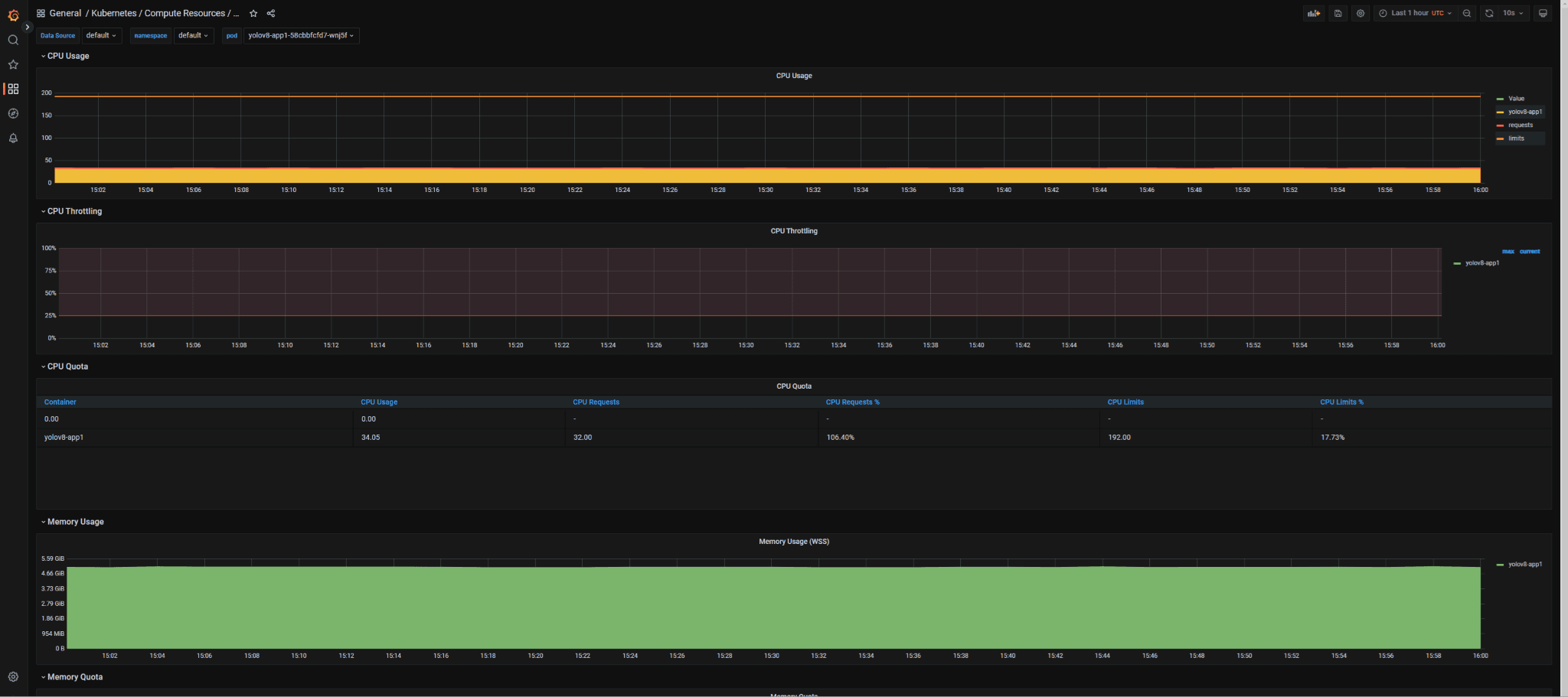This screenshot has height=697, width=1568.
Task: Sort the table by CPU Requests column
Action: (x=596, y=402)
